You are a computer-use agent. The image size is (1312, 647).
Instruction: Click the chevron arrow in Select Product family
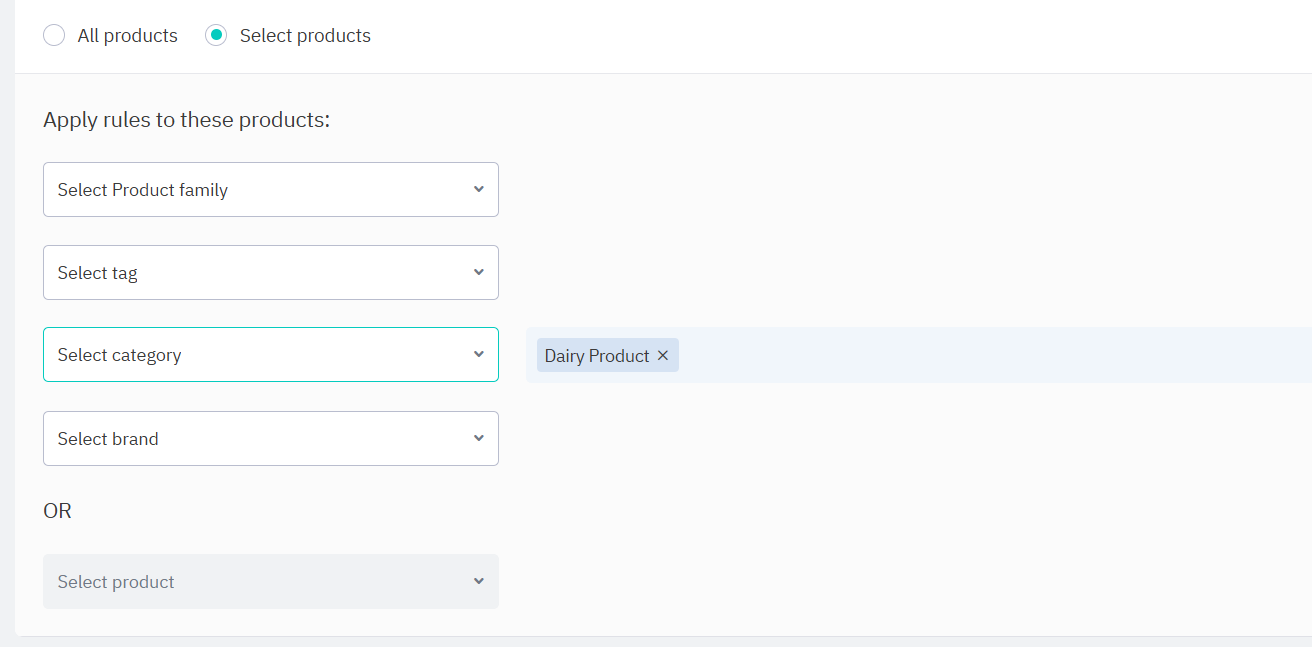click(x=479, y=190)
